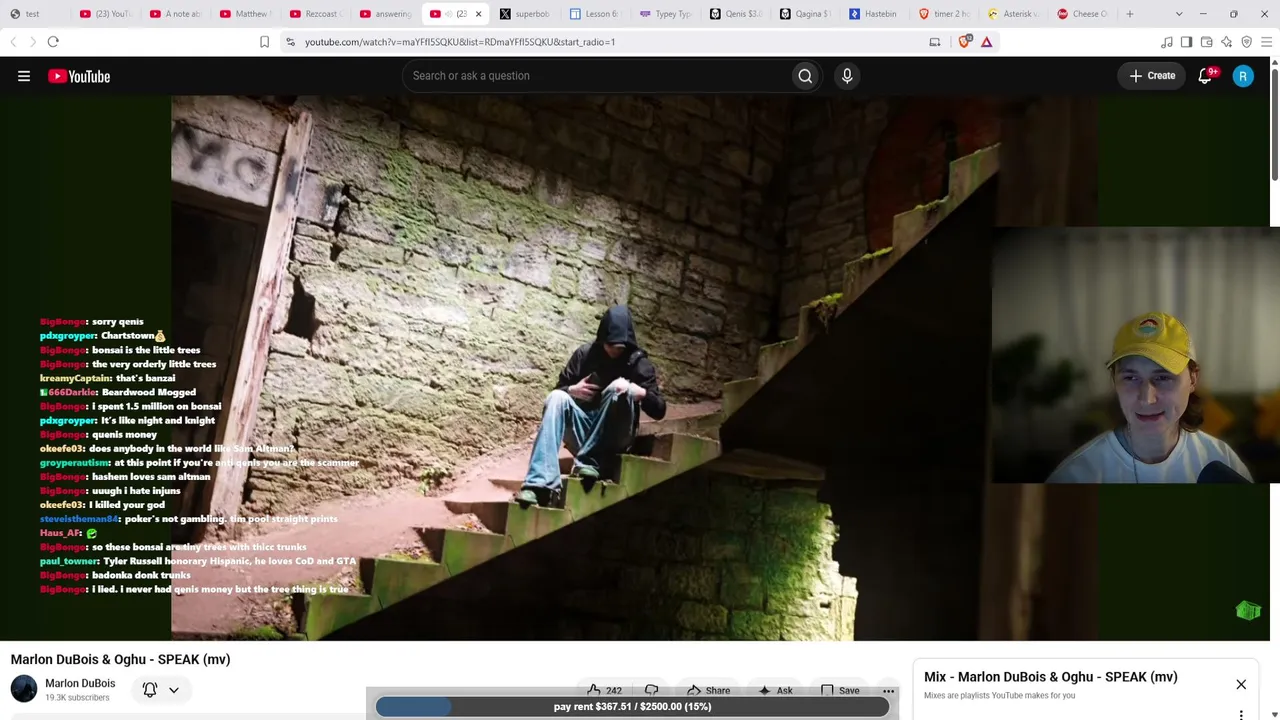Open the browser media playlist music-note icon

click(x=1167, y=42)
